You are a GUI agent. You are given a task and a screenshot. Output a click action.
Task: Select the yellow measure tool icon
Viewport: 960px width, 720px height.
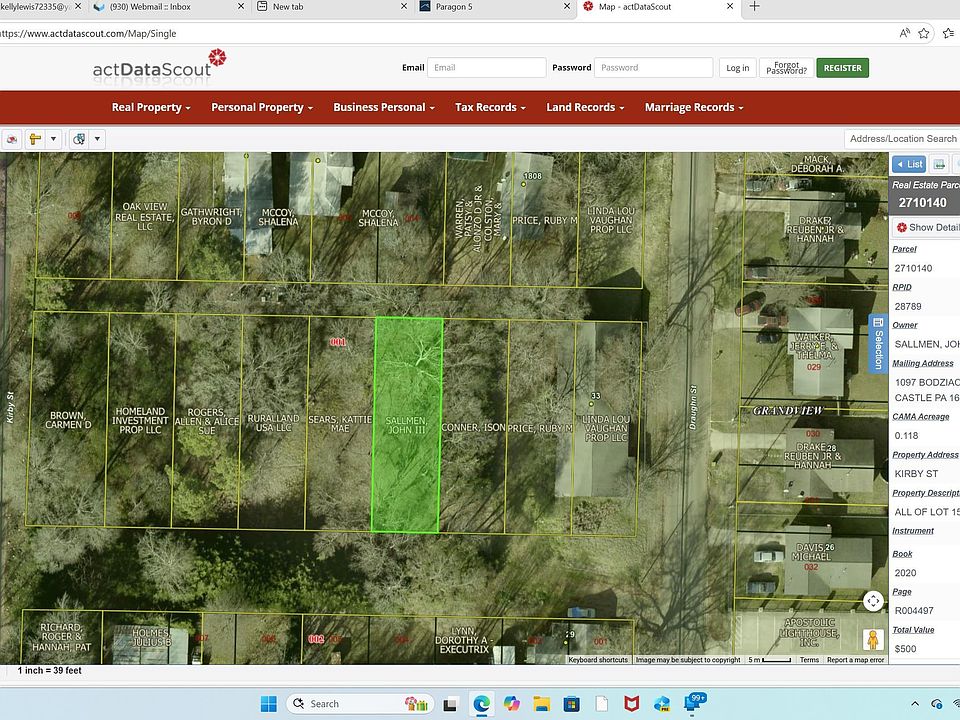(x=36, y=139)
